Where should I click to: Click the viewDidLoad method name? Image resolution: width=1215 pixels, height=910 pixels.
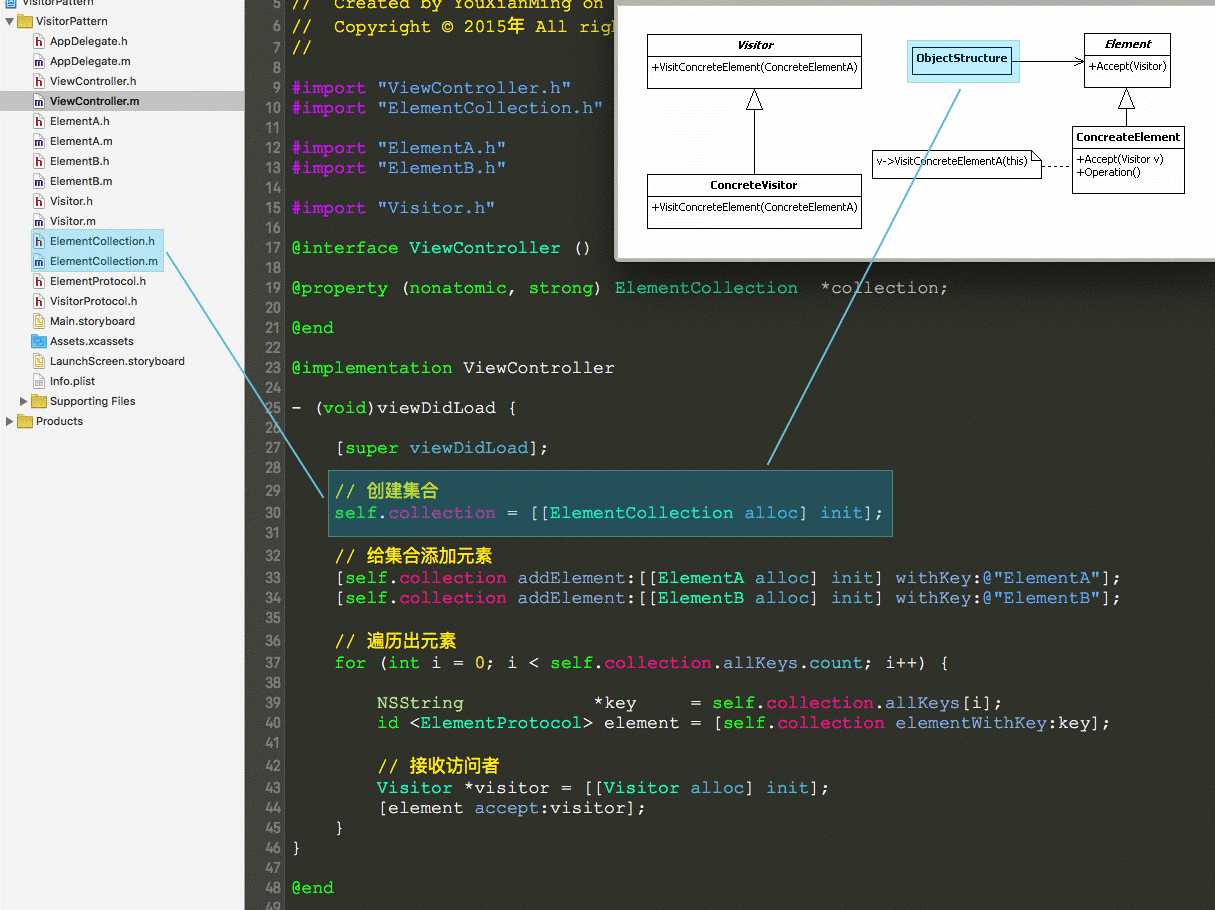tap(436, 408)
